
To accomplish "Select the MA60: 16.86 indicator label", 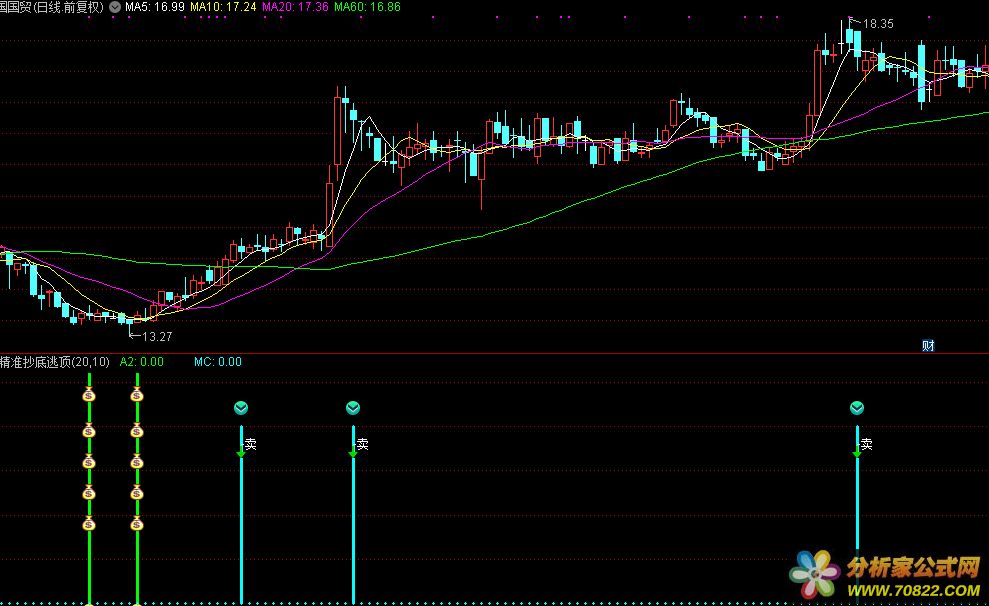I will 367,8.
